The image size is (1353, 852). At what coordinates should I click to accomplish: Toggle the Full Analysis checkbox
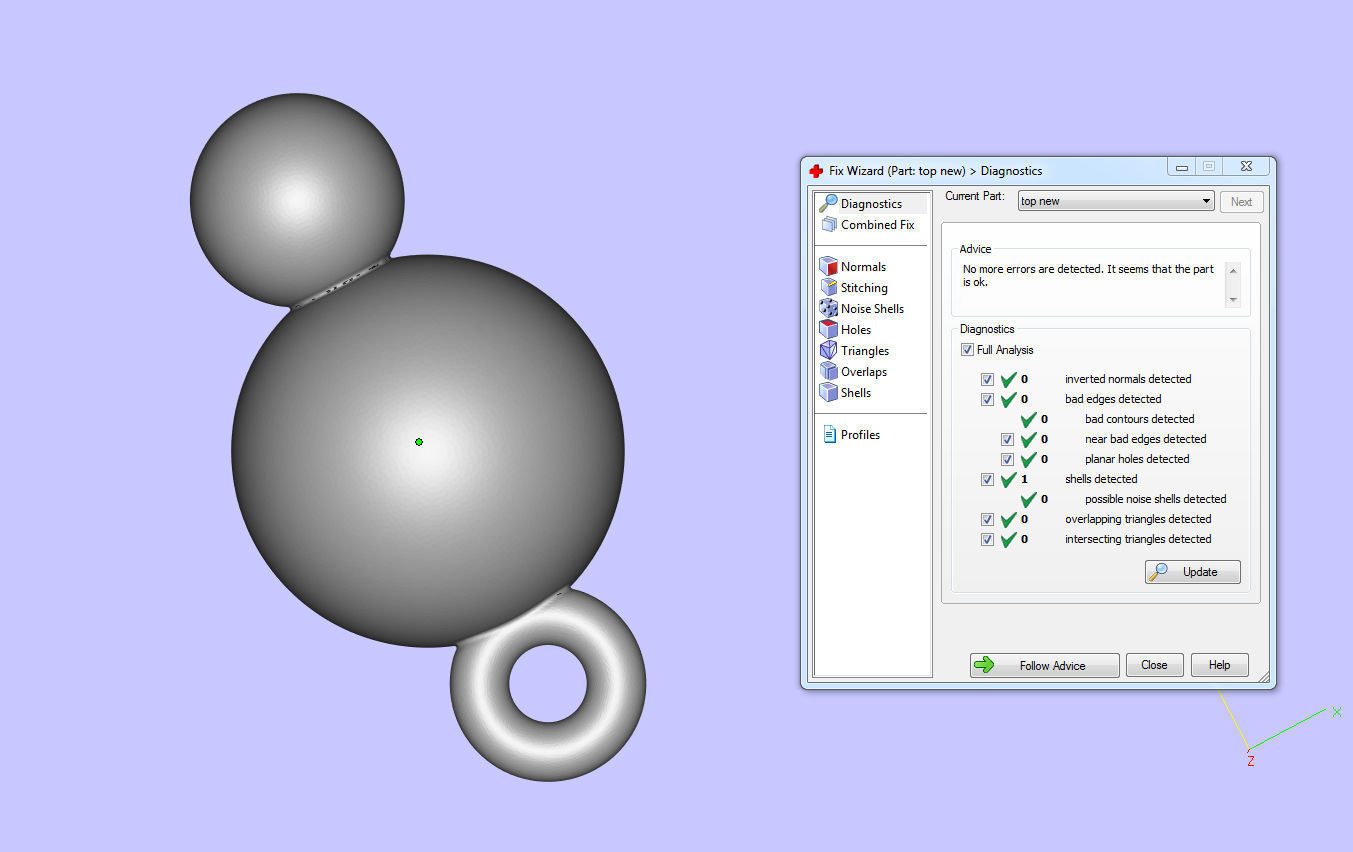point(967,350)
